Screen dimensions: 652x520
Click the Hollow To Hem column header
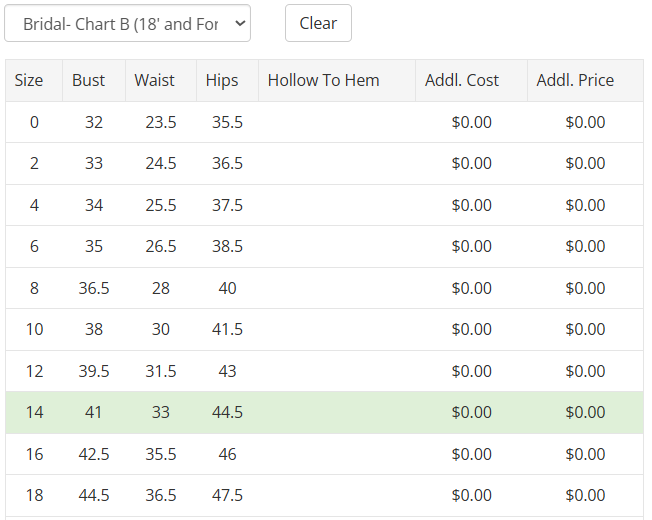click(x=323, y=80)
